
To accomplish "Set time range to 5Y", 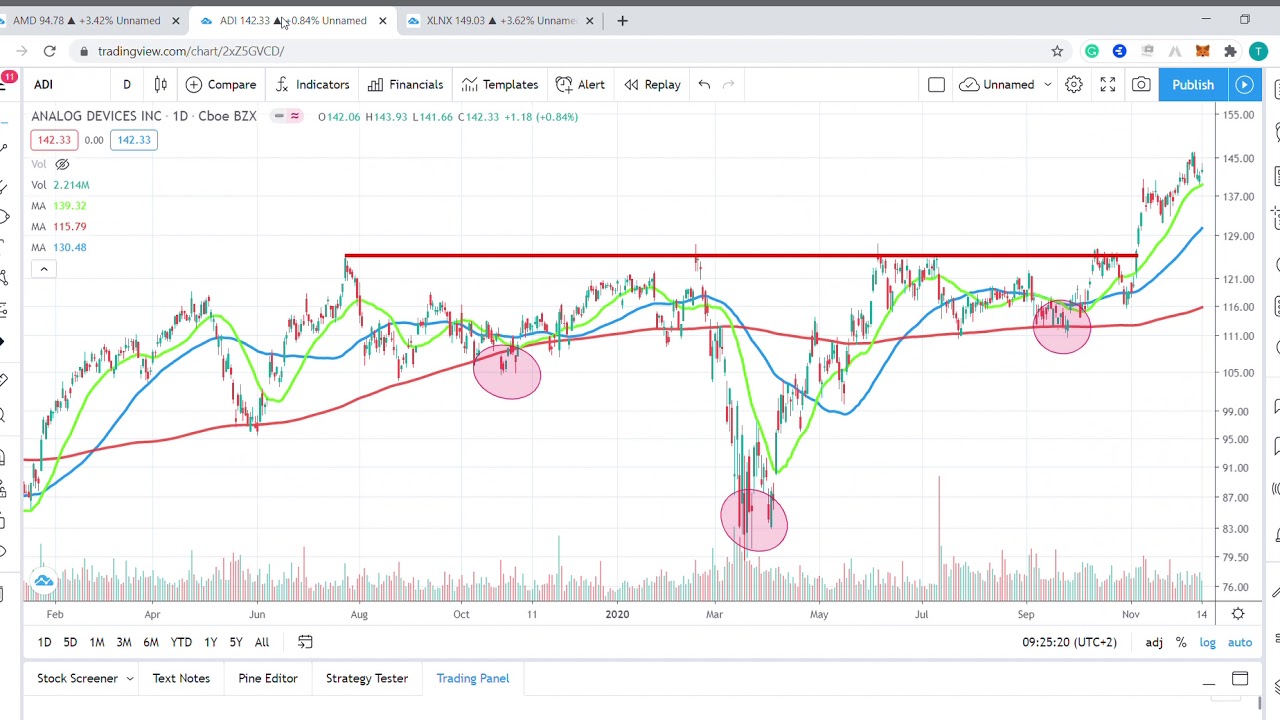I will (236, 642).
